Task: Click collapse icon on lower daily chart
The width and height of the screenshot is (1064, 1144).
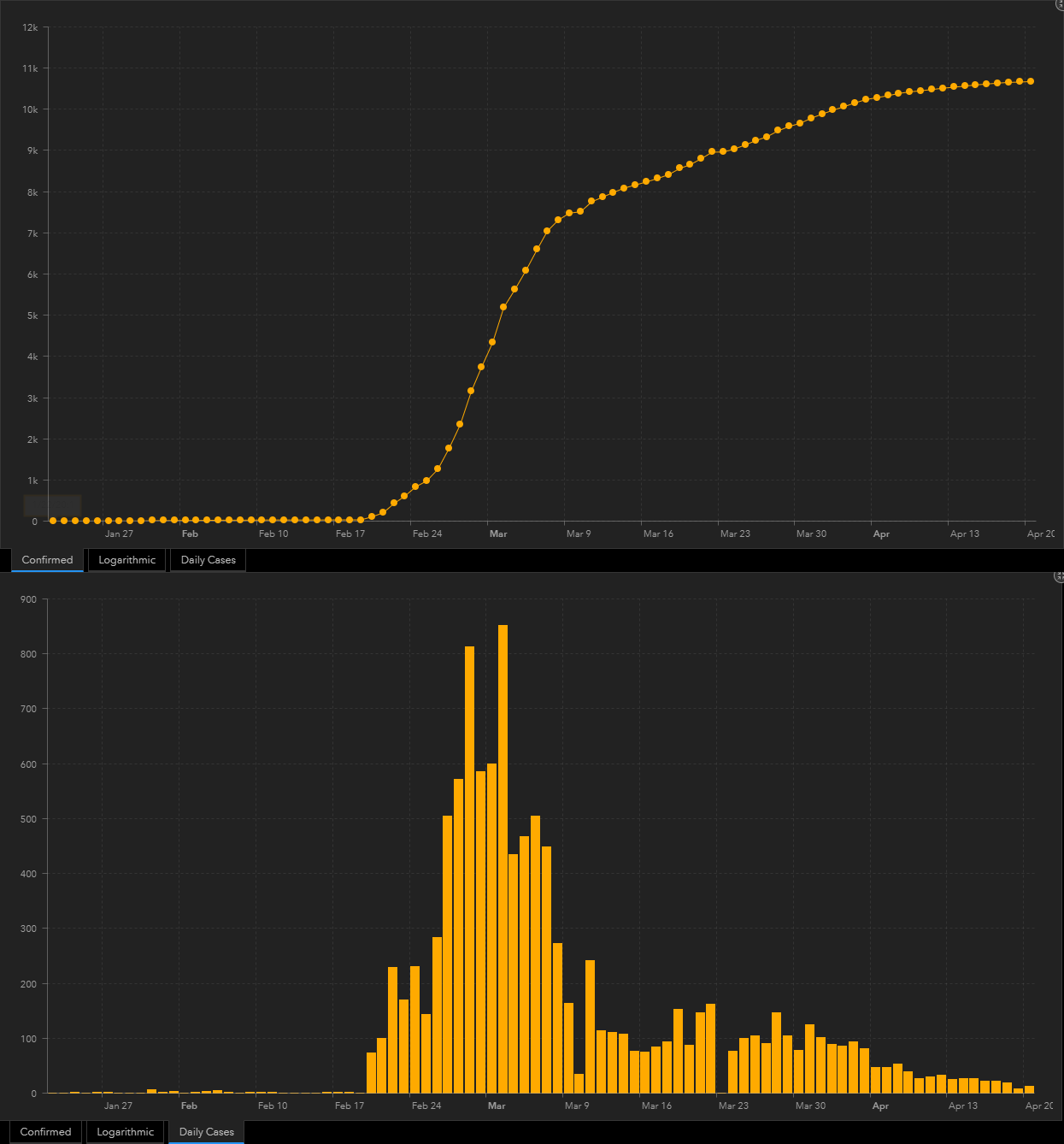Action: pos(1060,576)
